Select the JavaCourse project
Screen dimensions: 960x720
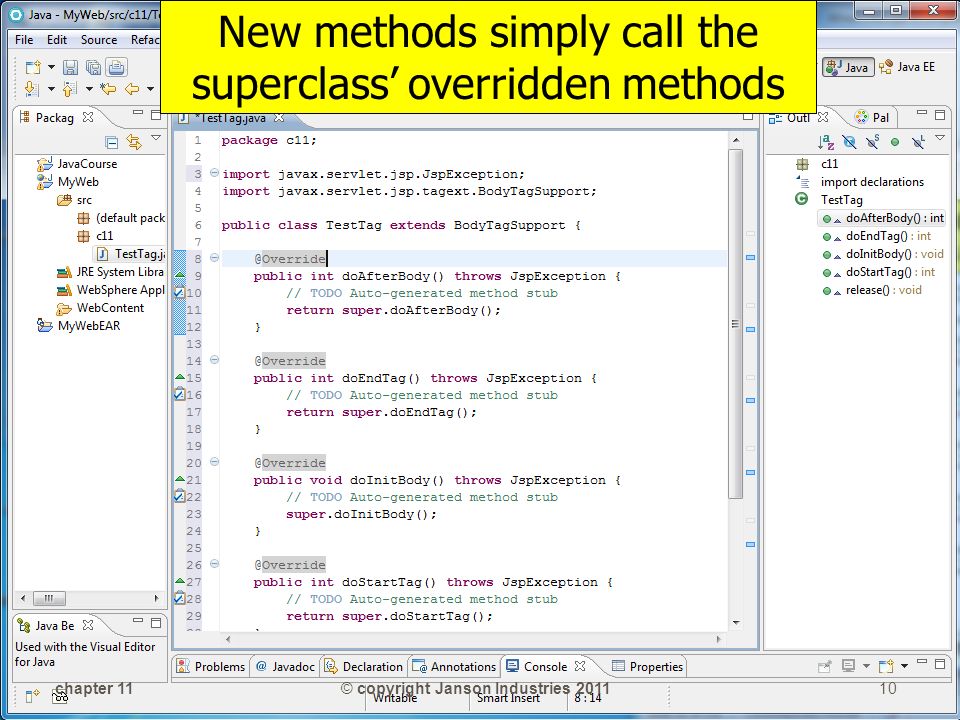tap(77, 163)
